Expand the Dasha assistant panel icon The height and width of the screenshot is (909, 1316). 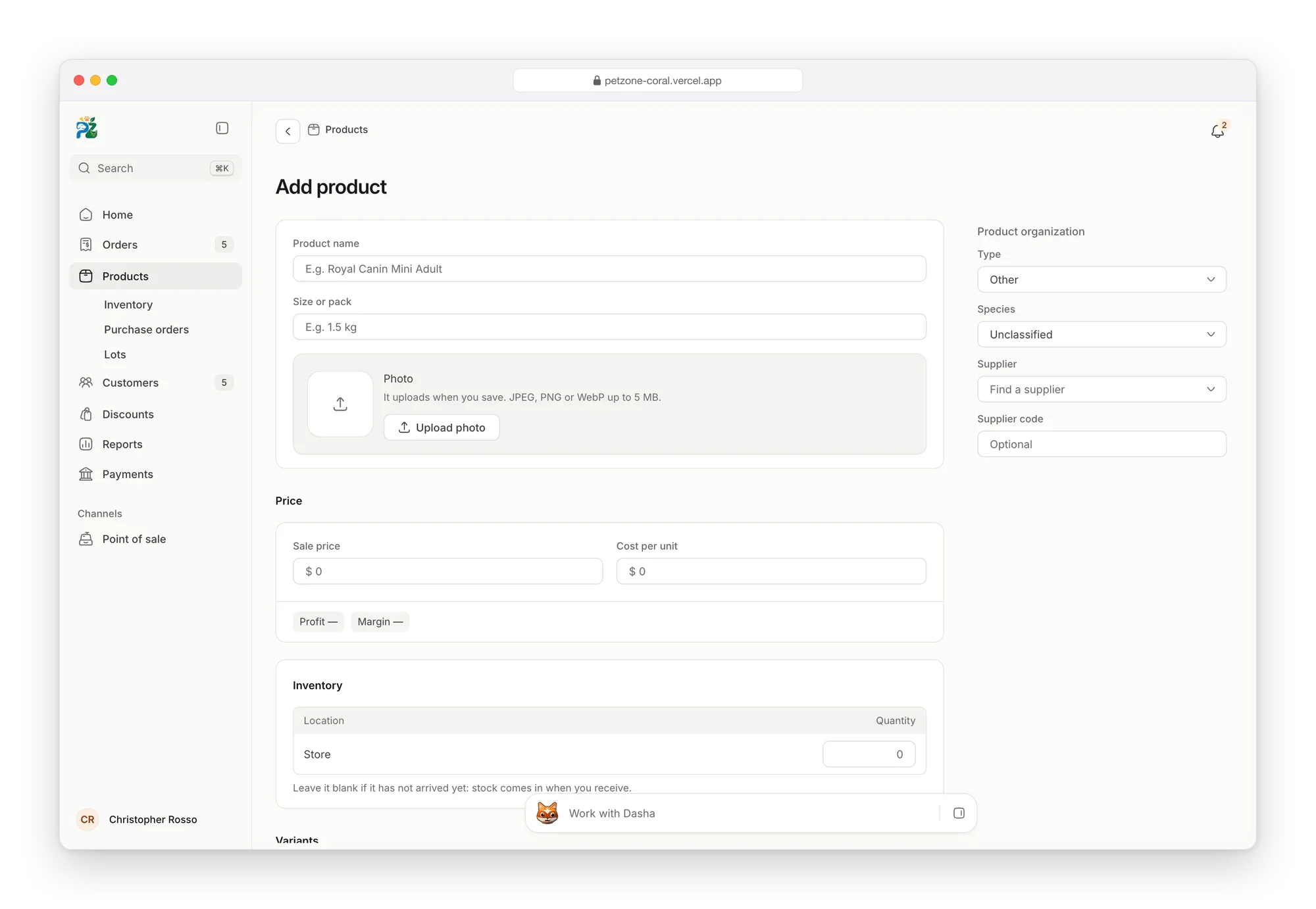(x=959, y=813)
